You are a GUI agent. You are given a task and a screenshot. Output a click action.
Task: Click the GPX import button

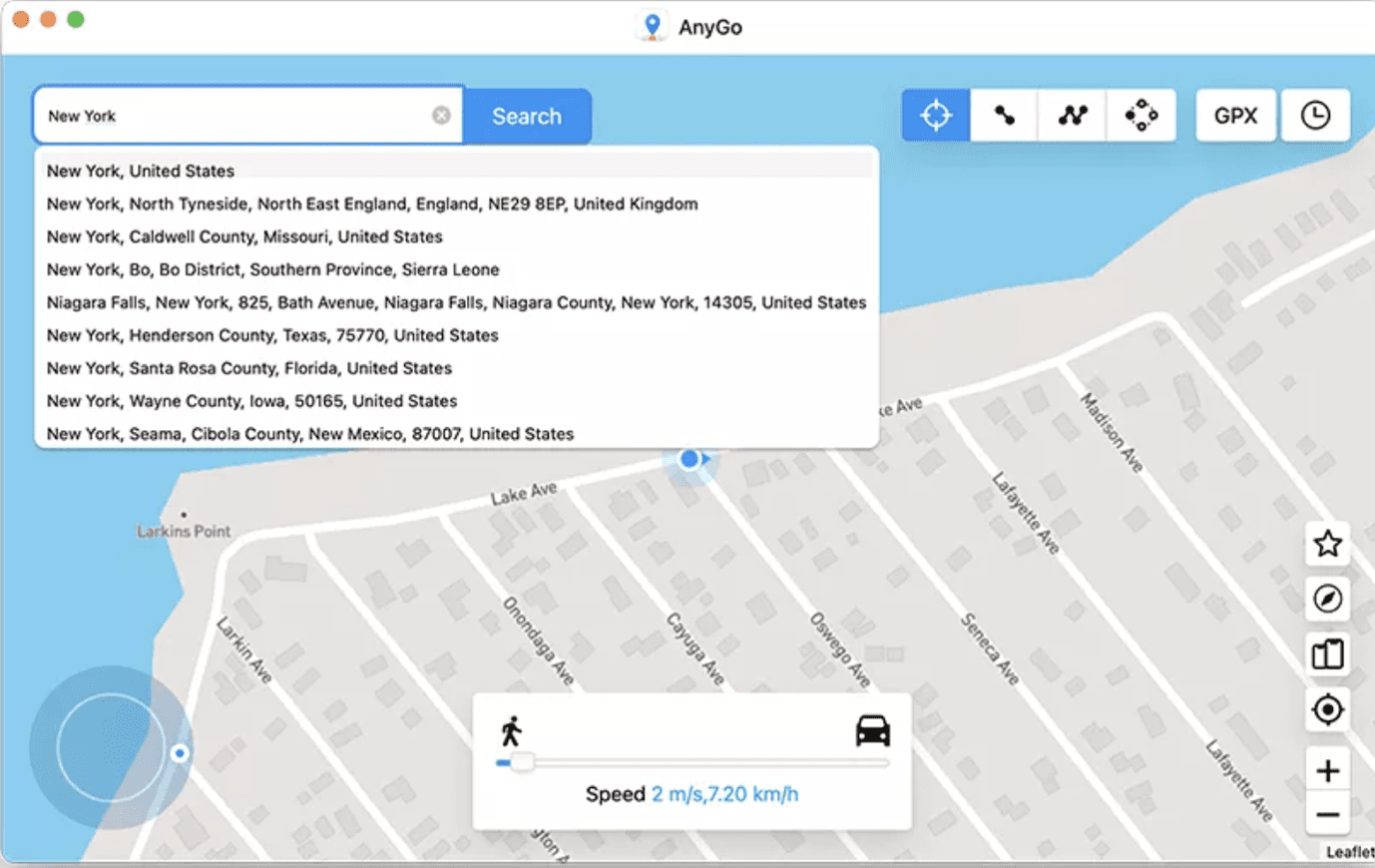point(1235,115)
